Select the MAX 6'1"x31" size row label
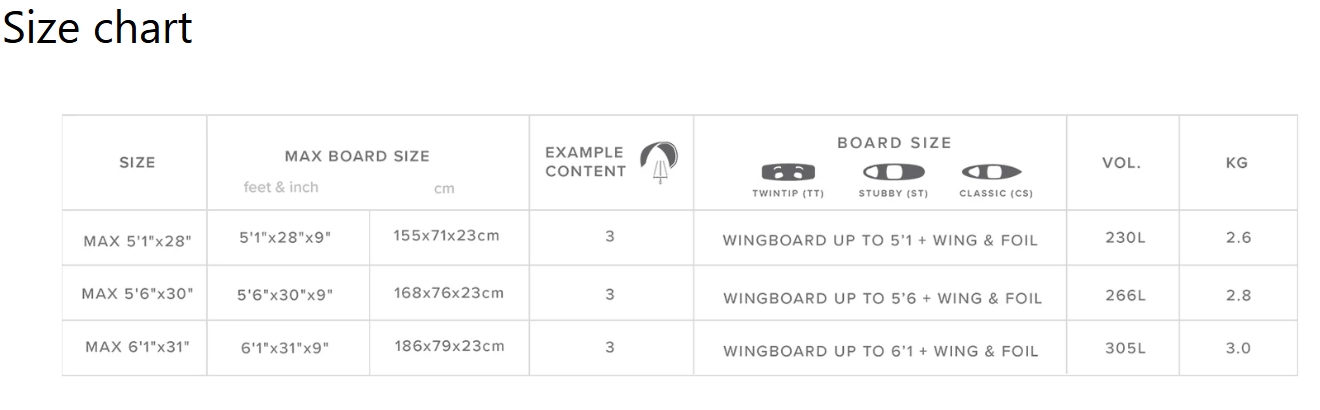The height and width of the screenshot is (410, 1320). (x=137, y=347)
